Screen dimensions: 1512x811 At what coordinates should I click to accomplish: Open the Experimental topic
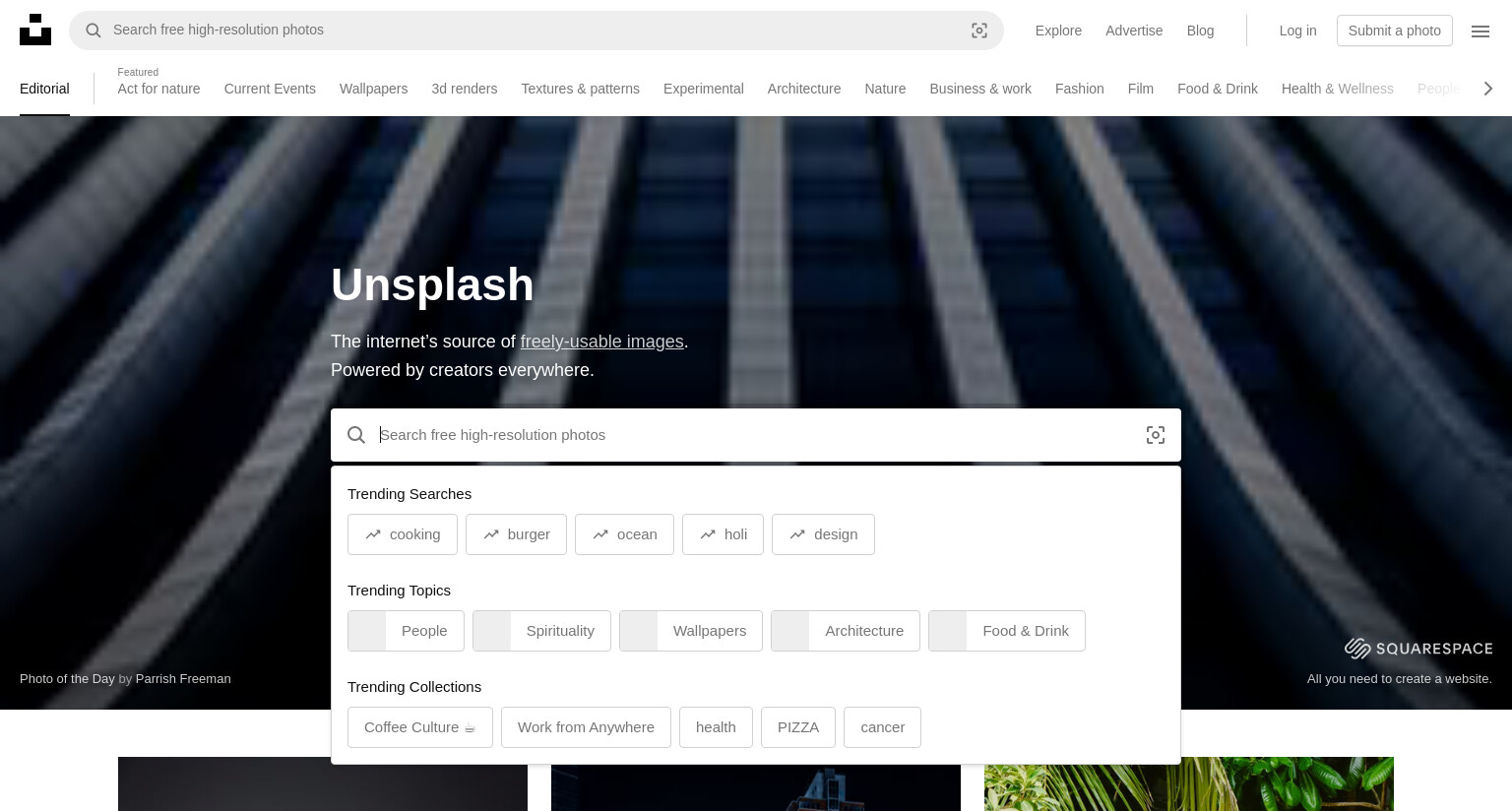[703, 89]
